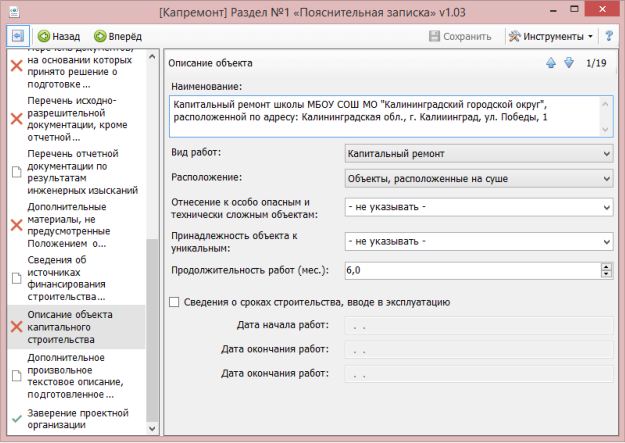Open the особо опасным объектам dropdown
Image resolution: width=625 pixels, height=443 pixels.
tap(479, 207)
